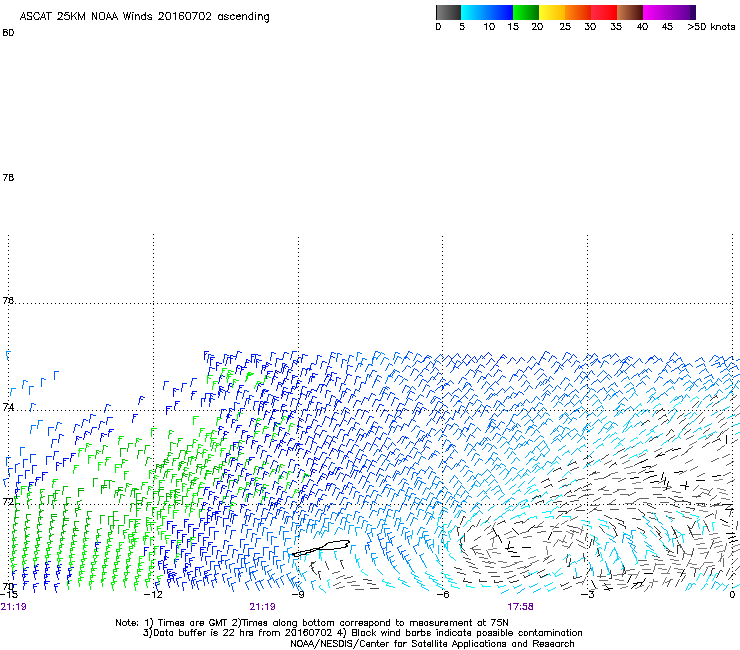Click the purple "17:58" time label
This screenshot has width=740, height=650.
521,607
